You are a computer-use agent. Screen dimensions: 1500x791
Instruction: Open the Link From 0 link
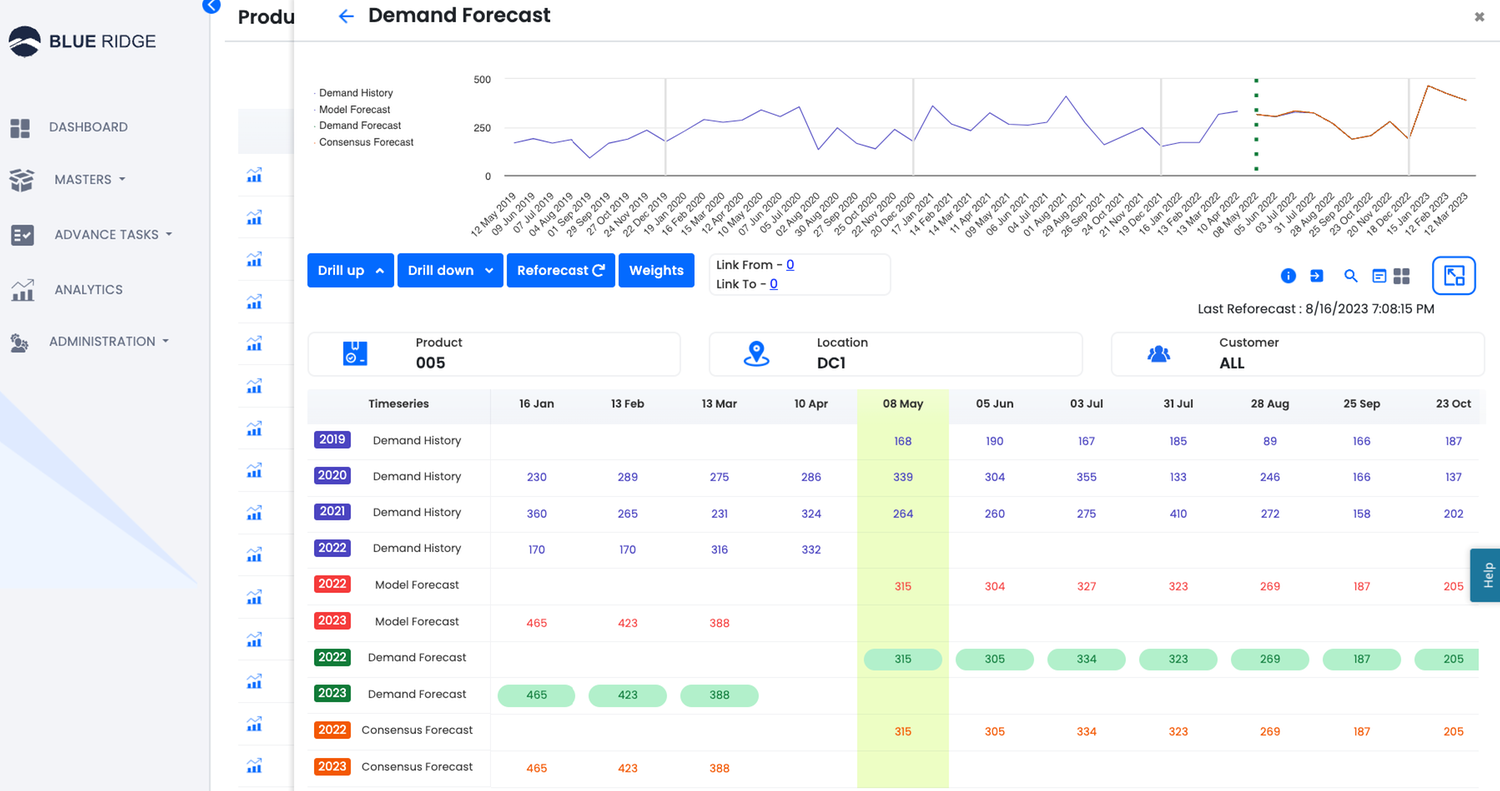789,264
